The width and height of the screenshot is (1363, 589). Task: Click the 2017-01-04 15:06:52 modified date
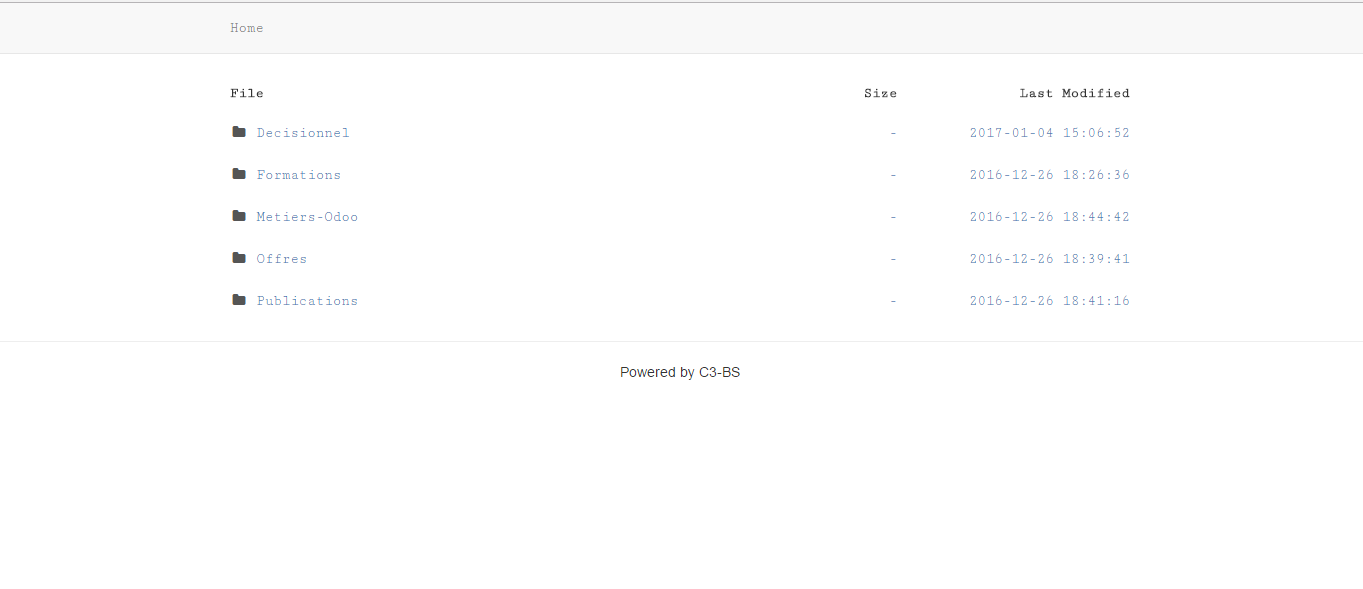coord(1049,133)
